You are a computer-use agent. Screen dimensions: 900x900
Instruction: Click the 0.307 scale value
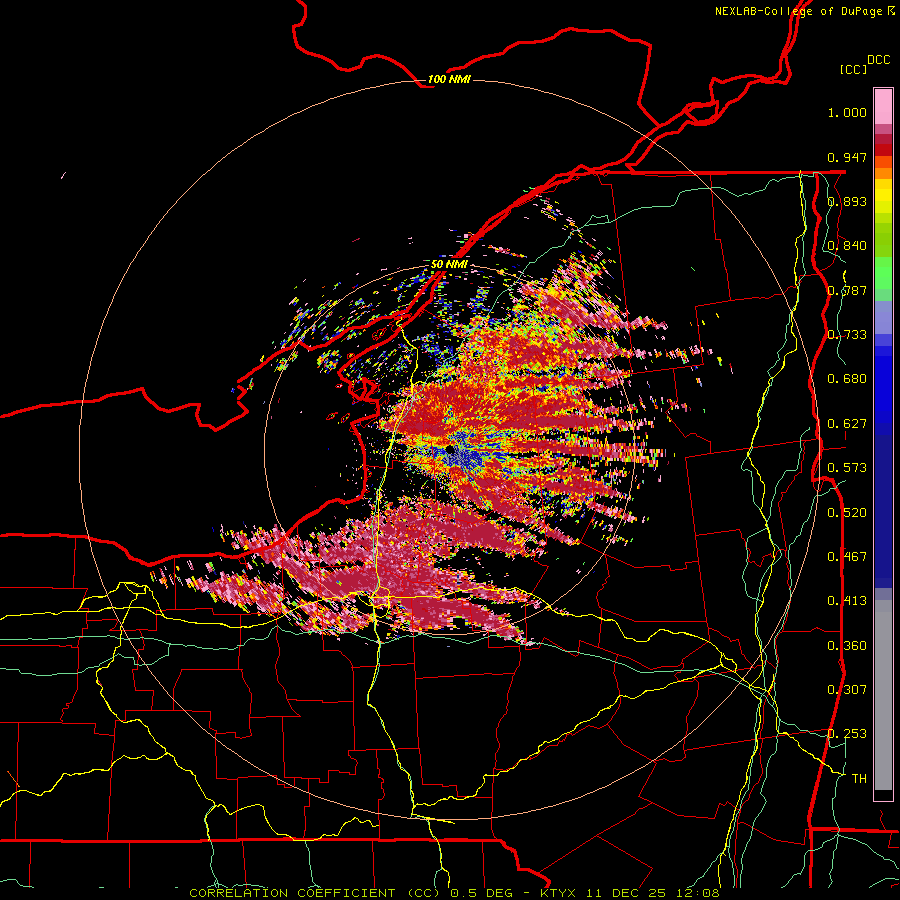847,690
